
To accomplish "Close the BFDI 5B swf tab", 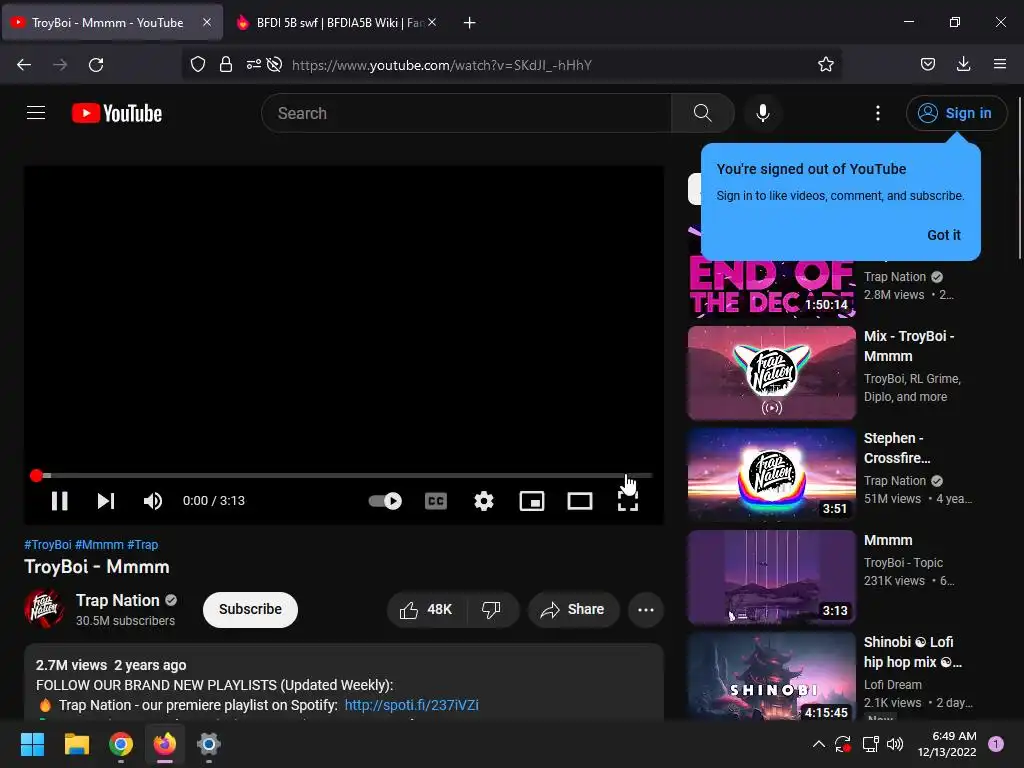I will 432,23.
